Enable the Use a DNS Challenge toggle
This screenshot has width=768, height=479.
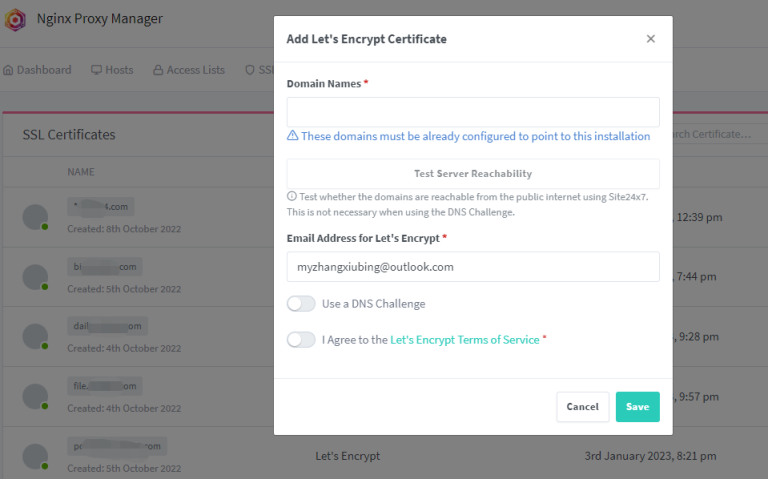pyautogui.click(x=301, y=304)
